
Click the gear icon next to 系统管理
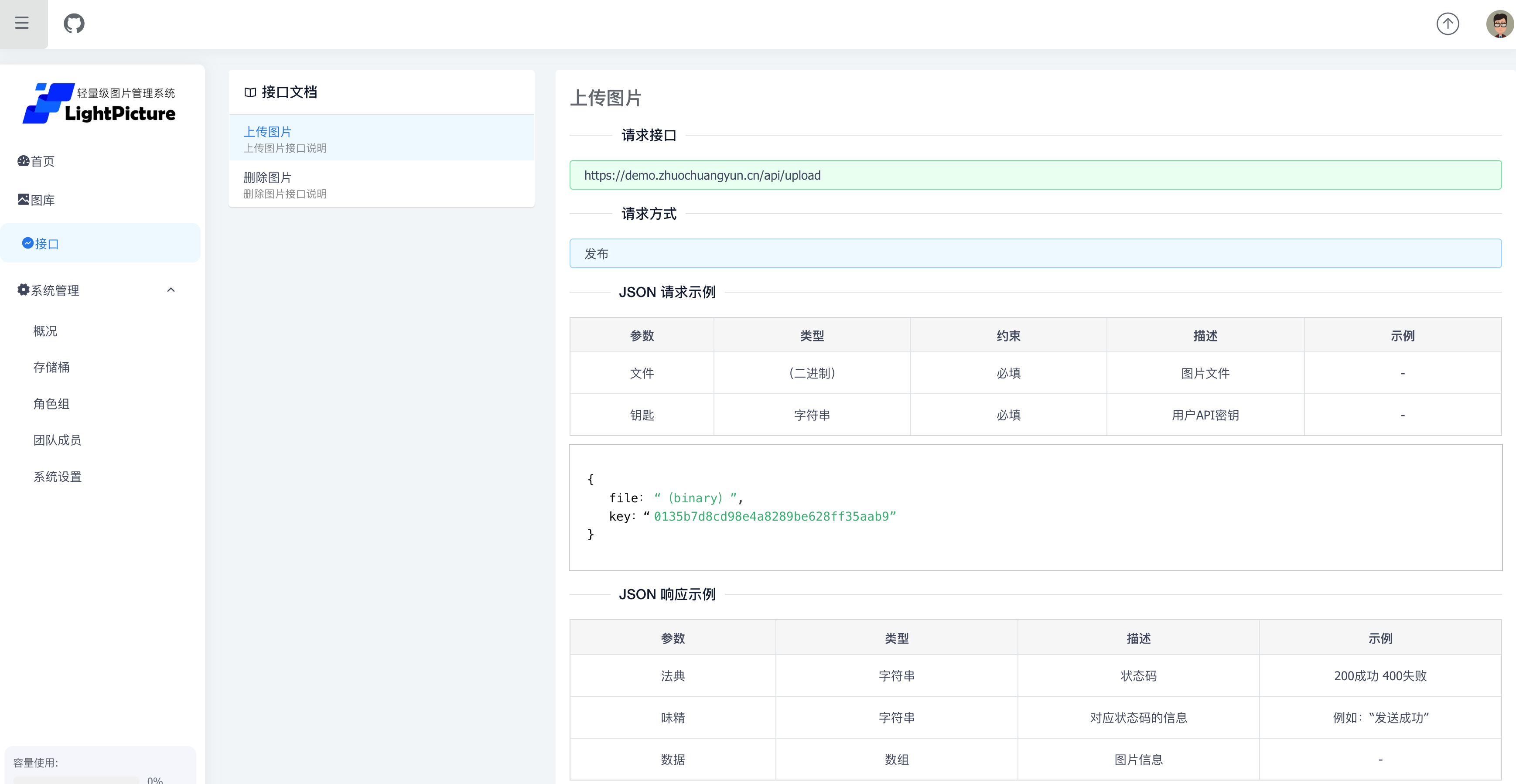pos(24,290)
